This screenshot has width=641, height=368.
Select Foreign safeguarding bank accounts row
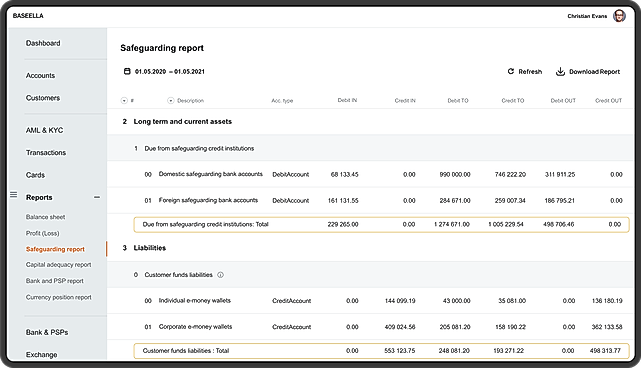[x=370, y=200]
